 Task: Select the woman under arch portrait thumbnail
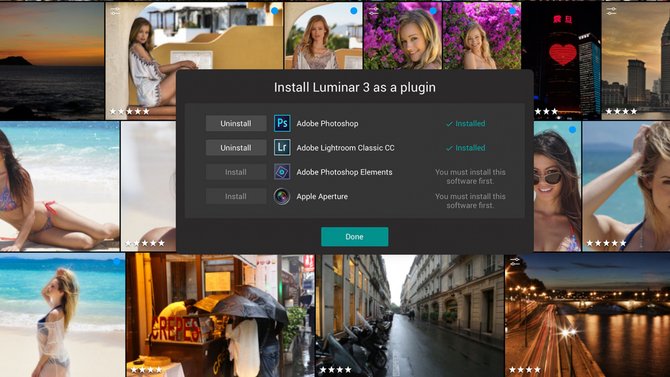click(323, 36)
